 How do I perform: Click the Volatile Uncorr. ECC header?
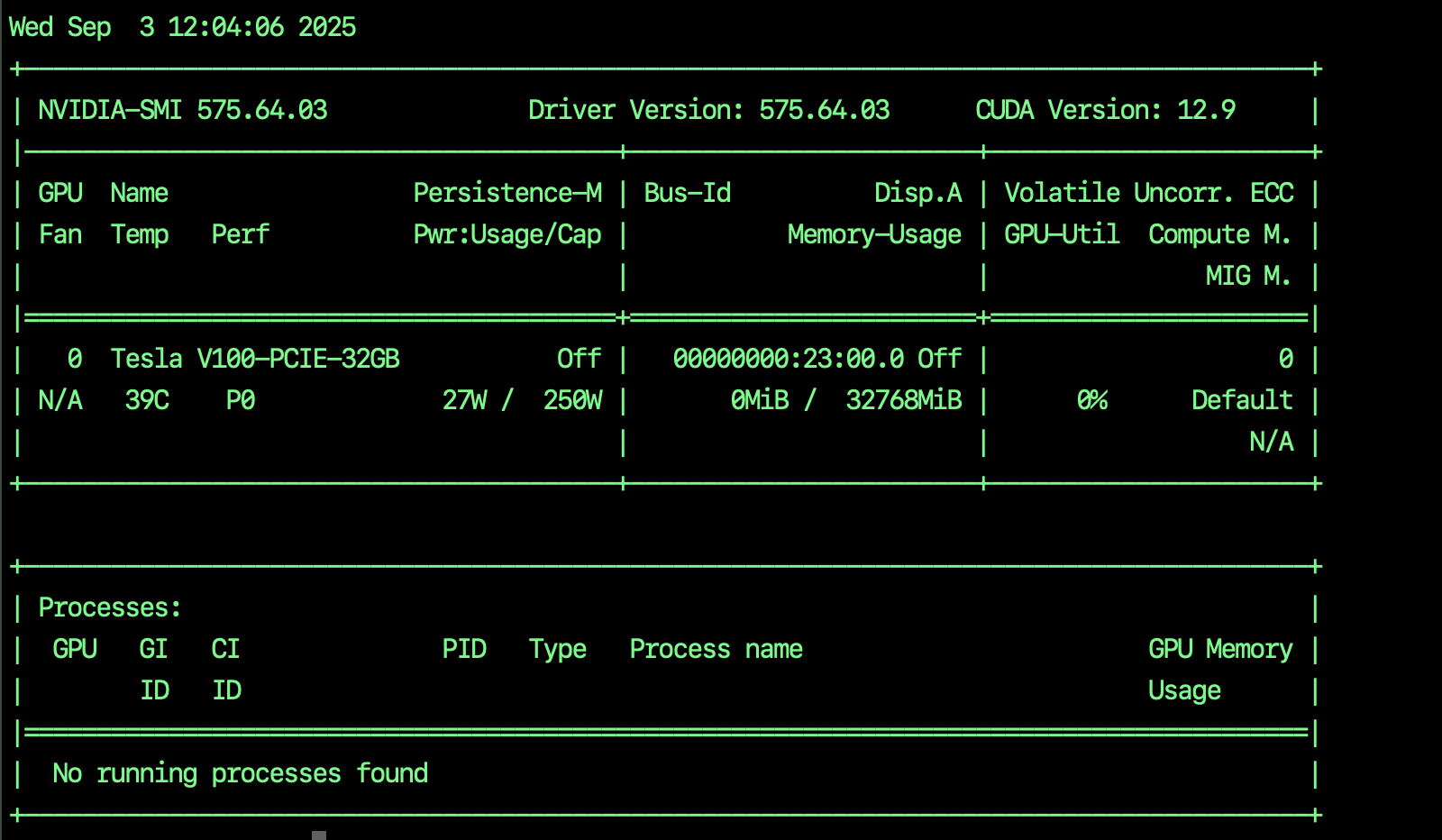click(1148, 193)
